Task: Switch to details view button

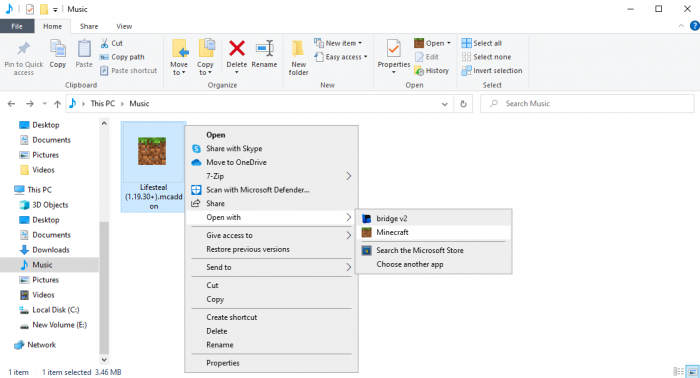Action: point(679,371)
